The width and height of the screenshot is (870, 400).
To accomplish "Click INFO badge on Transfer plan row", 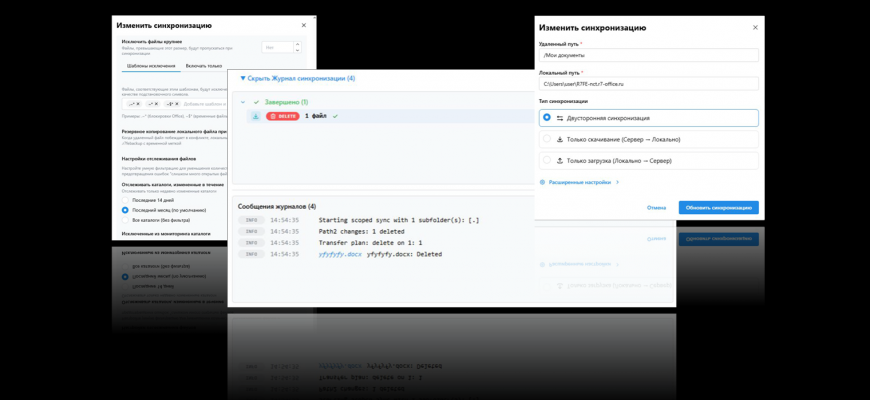I will pyautogui.click(x=251, y=243).
